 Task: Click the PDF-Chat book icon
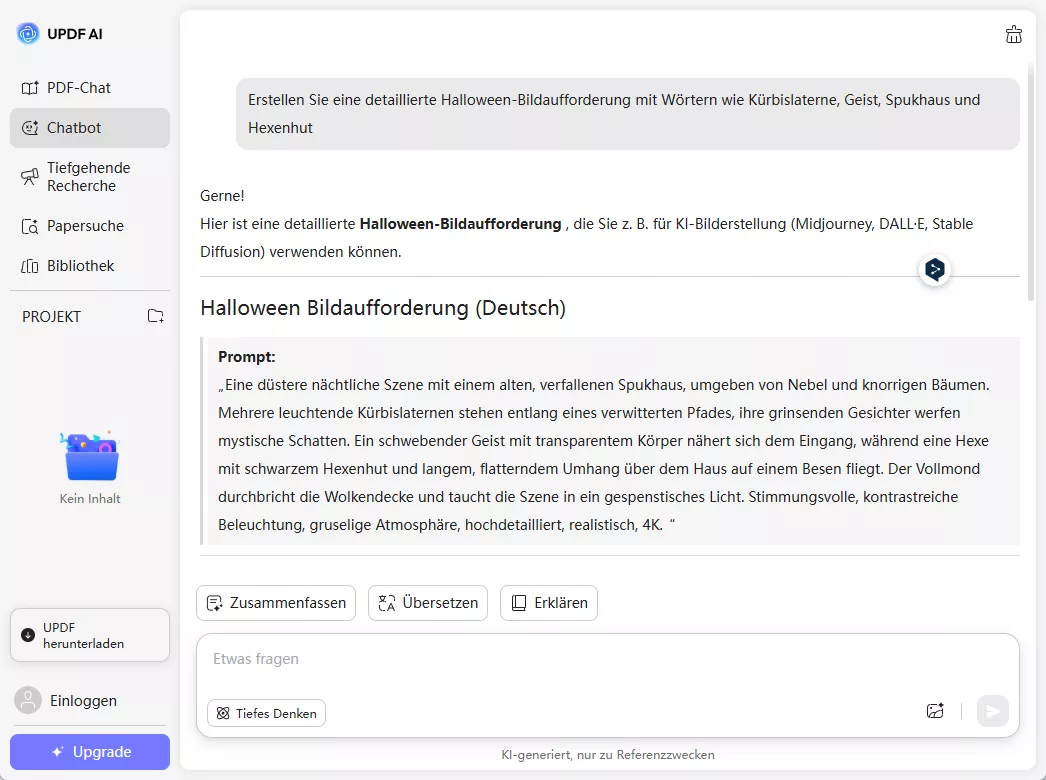point(29,88)
